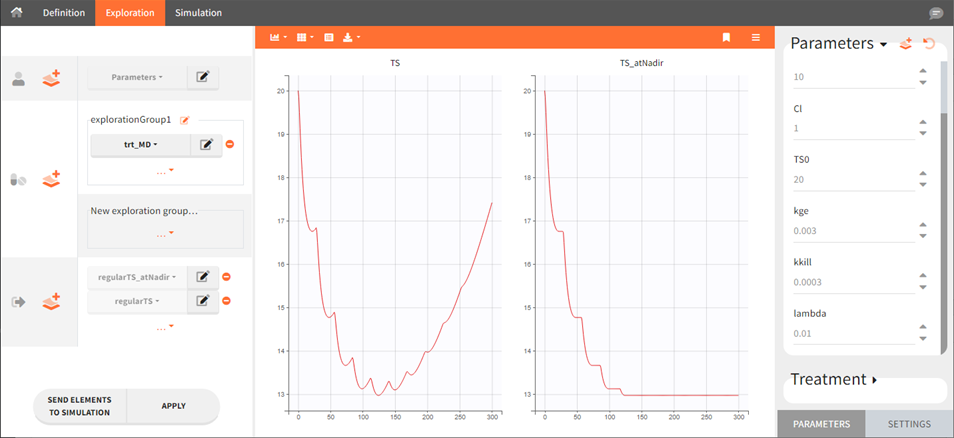Rename explorationGroup1 using edit icon
The image size is (954, 438).
coord(185,120)
